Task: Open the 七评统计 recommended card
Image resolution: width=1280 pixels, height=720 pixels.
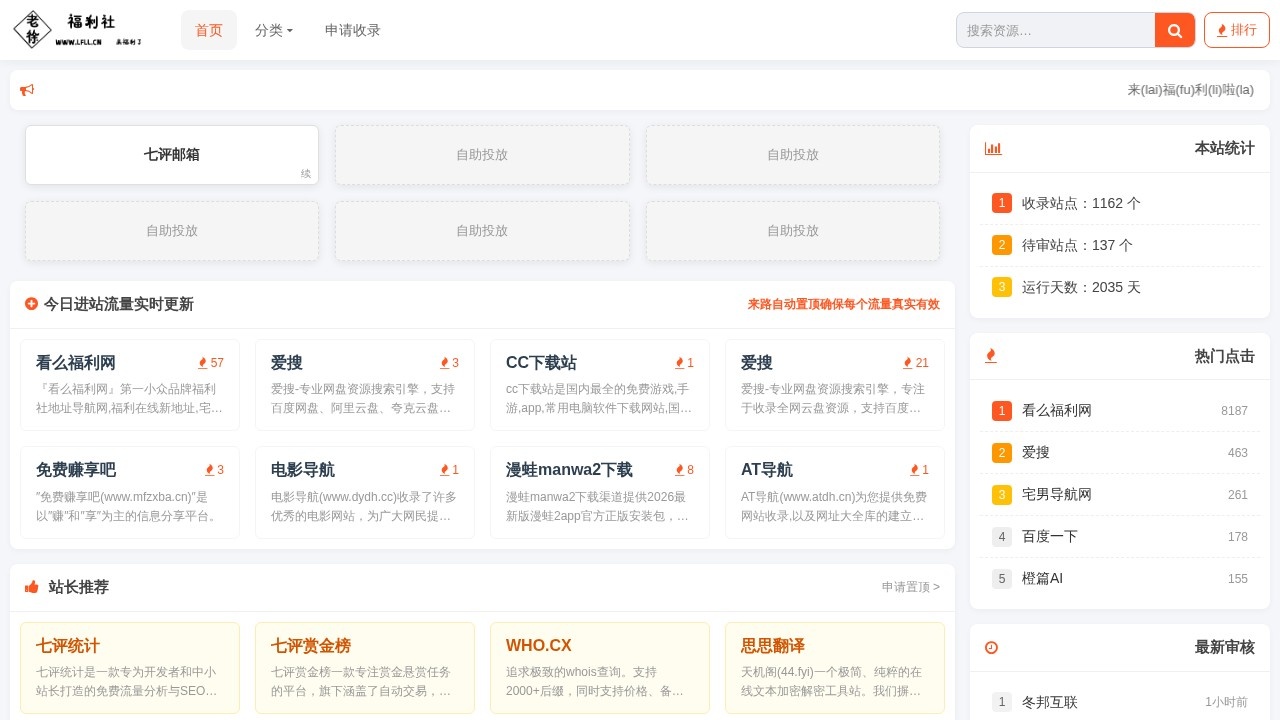Action: [x=130, y=668]
